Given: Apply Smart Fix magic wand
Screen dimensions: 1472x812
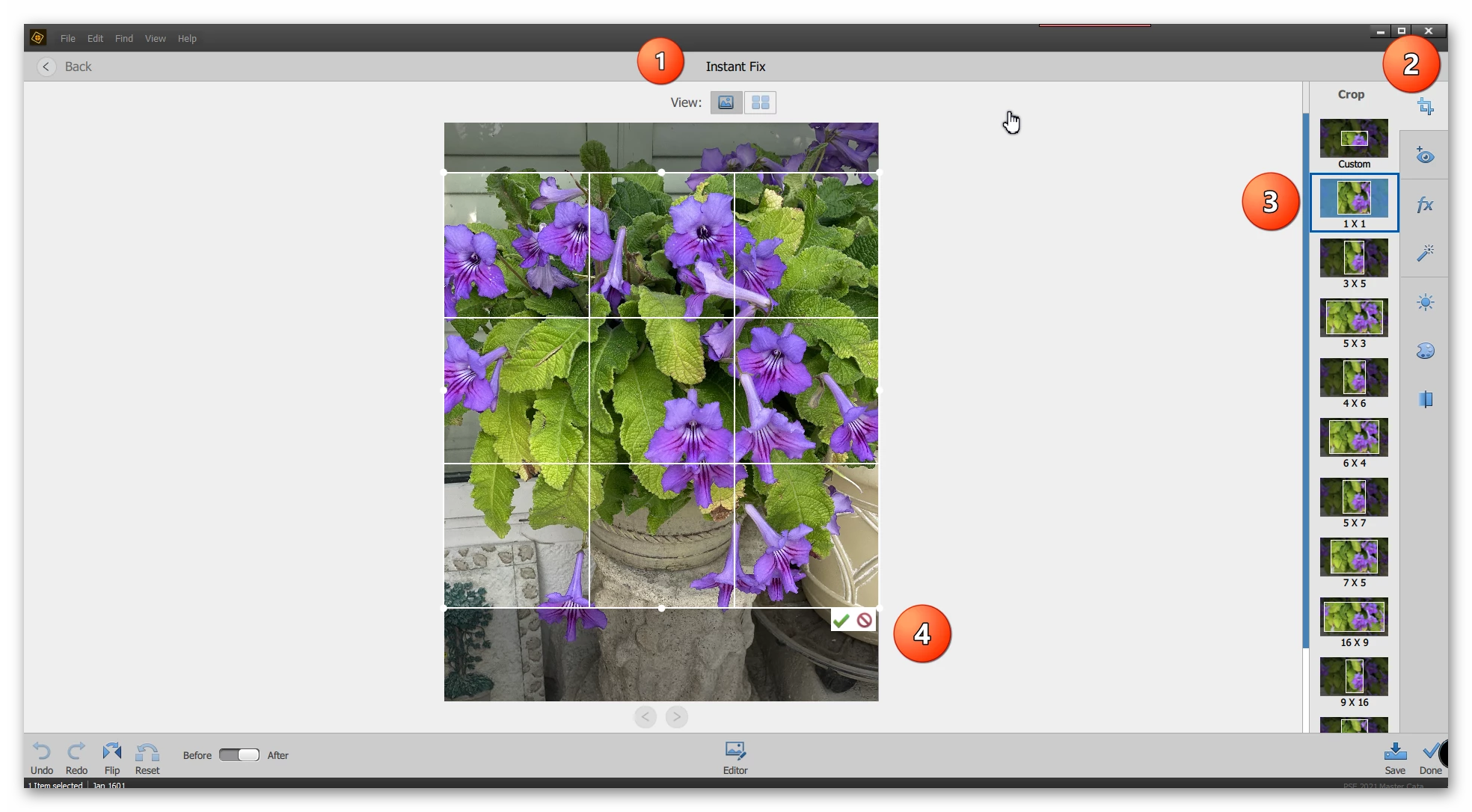Looking at the screenshot, I should click(1425, 253).
